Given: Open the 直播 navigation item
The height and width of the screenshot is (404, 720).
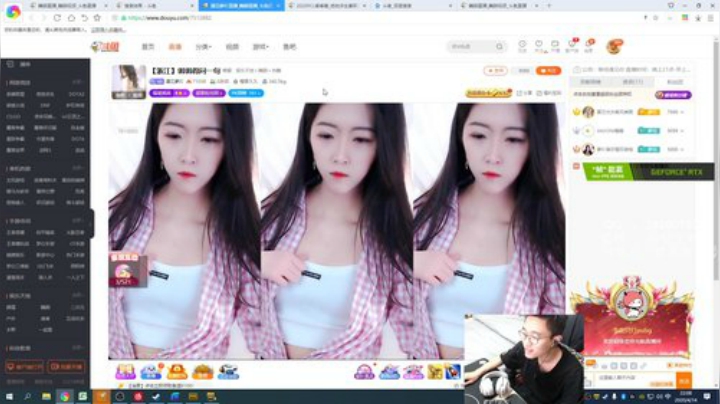Looking at the screenshot, I should [x=175, y=47].
